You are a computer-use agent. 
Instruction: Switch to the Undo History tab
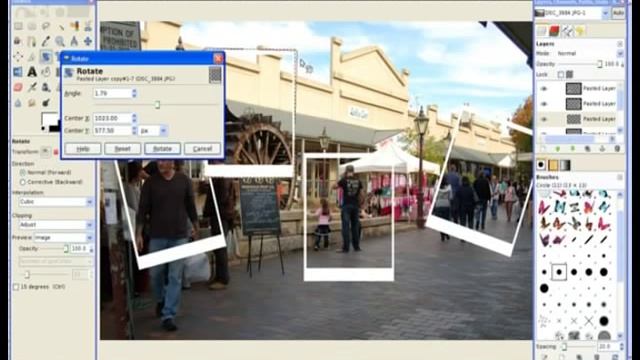tap(580, 31)
